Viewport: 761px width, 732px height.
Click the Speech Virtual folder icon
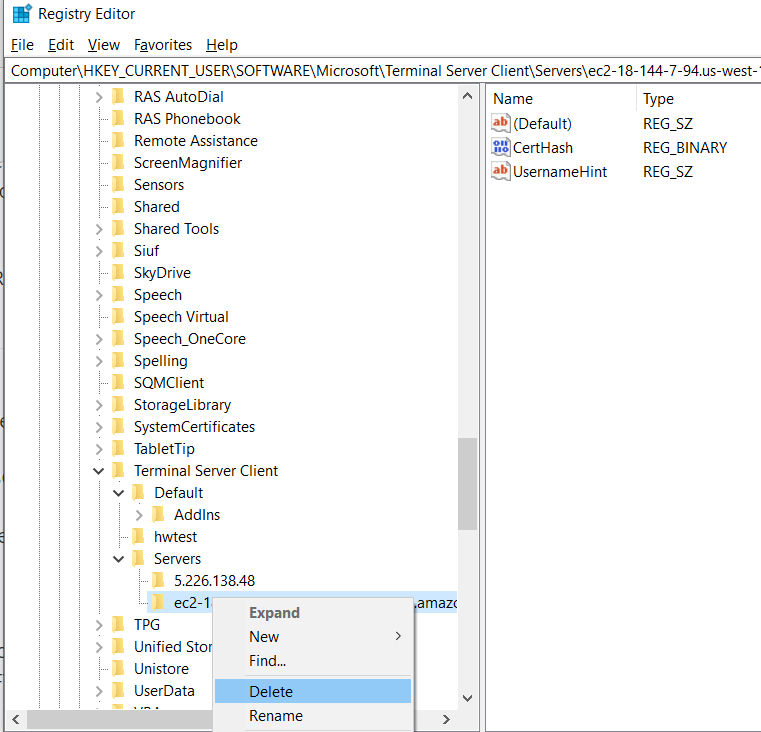pyautogui.click(x=118, y=316)
